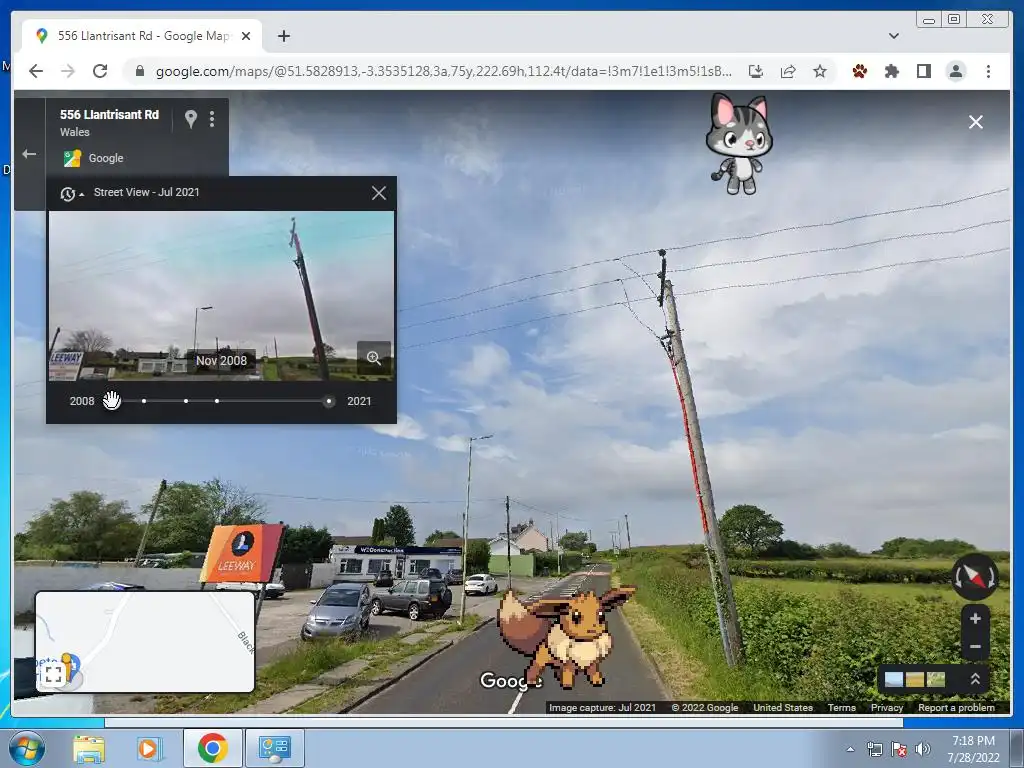This screenshot has height=768, width=1024.
Task: Open the Chrome profile avatar
Action: [956, 71]
